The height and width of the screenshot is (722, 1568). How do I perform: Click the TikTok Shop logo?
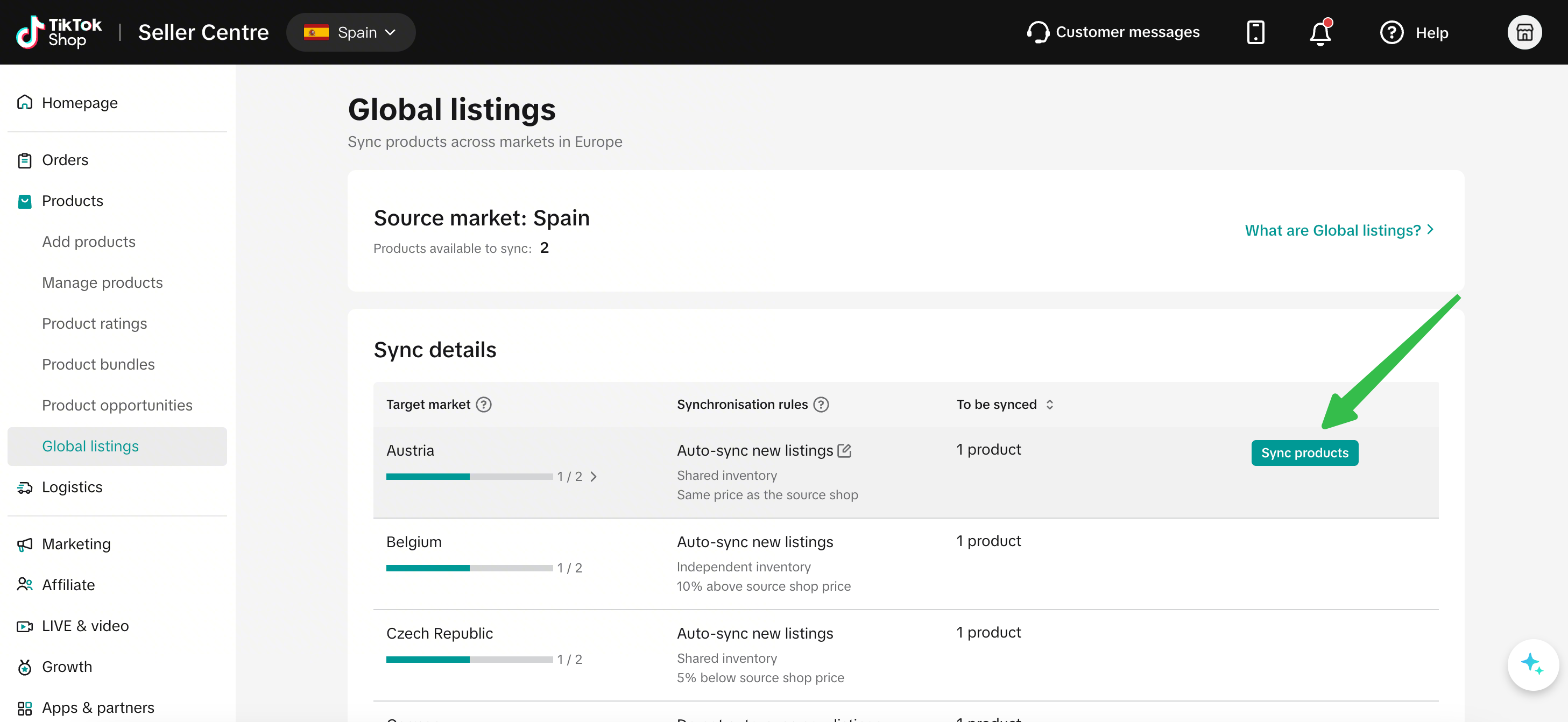click(x=59, y=32)
